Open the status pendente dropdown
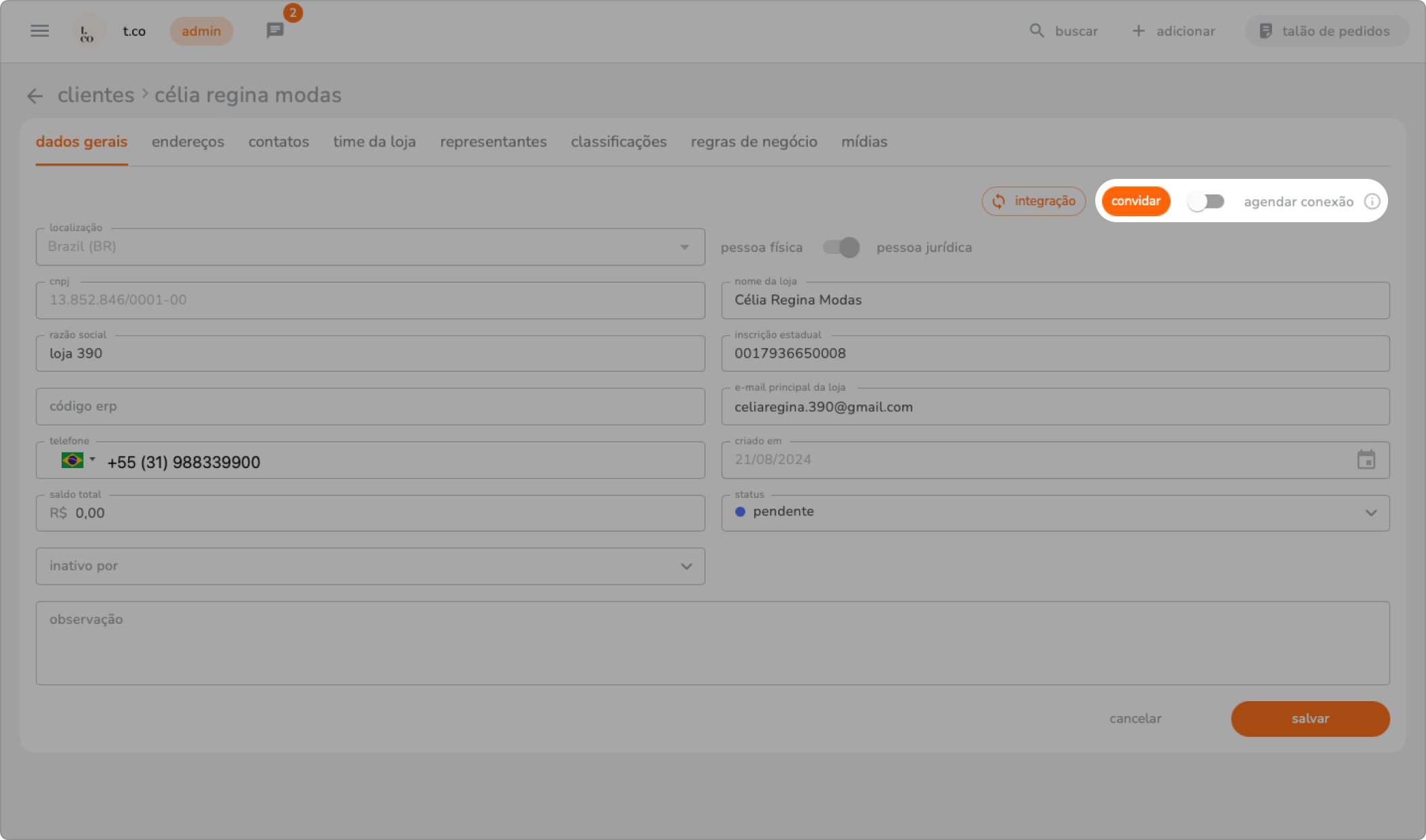 pyautogui.click(x=1371, y=513)
